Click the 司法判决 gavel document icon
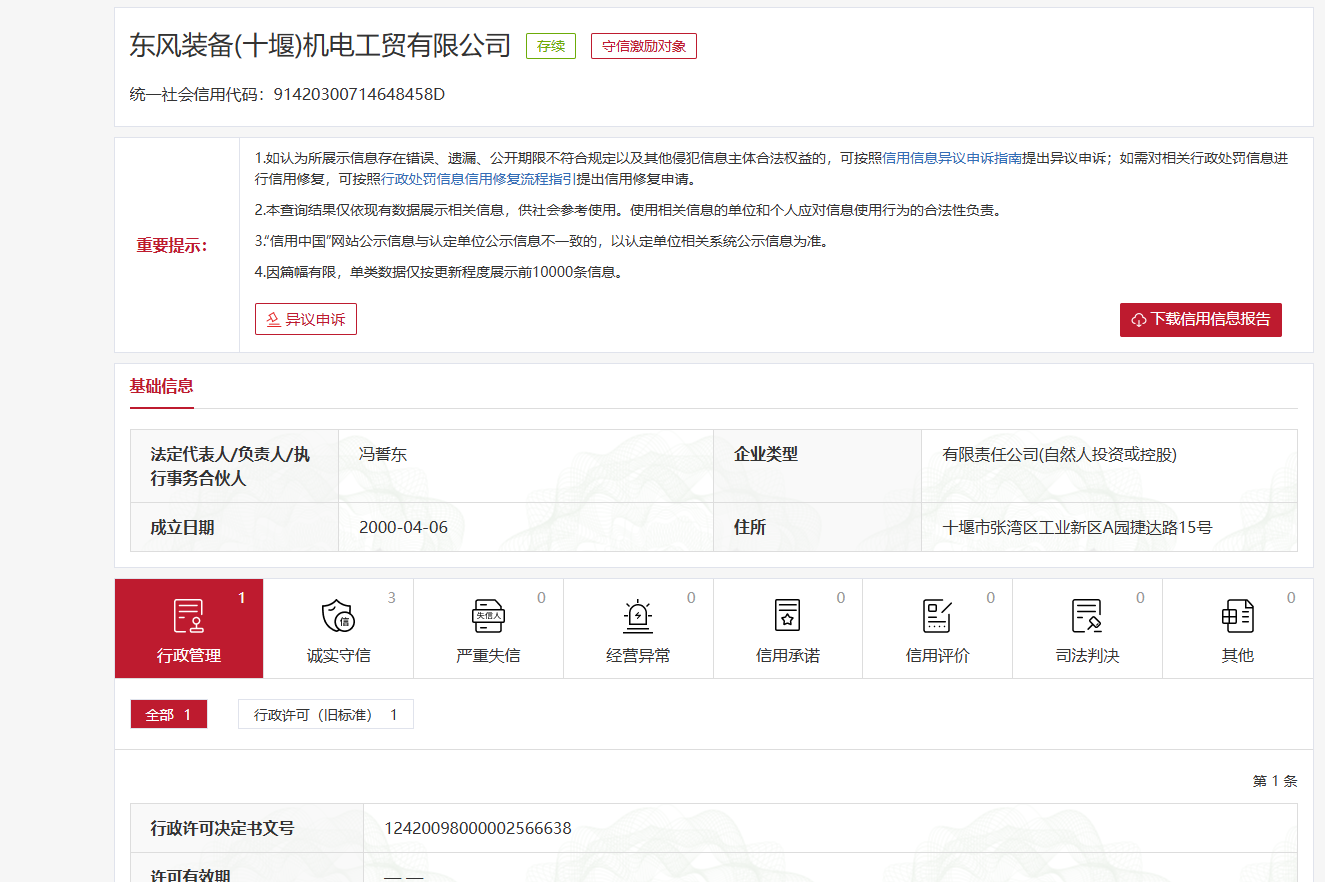Image resolution: width=1325 pixels, height=882 pixels. [x=1087, y=616]
